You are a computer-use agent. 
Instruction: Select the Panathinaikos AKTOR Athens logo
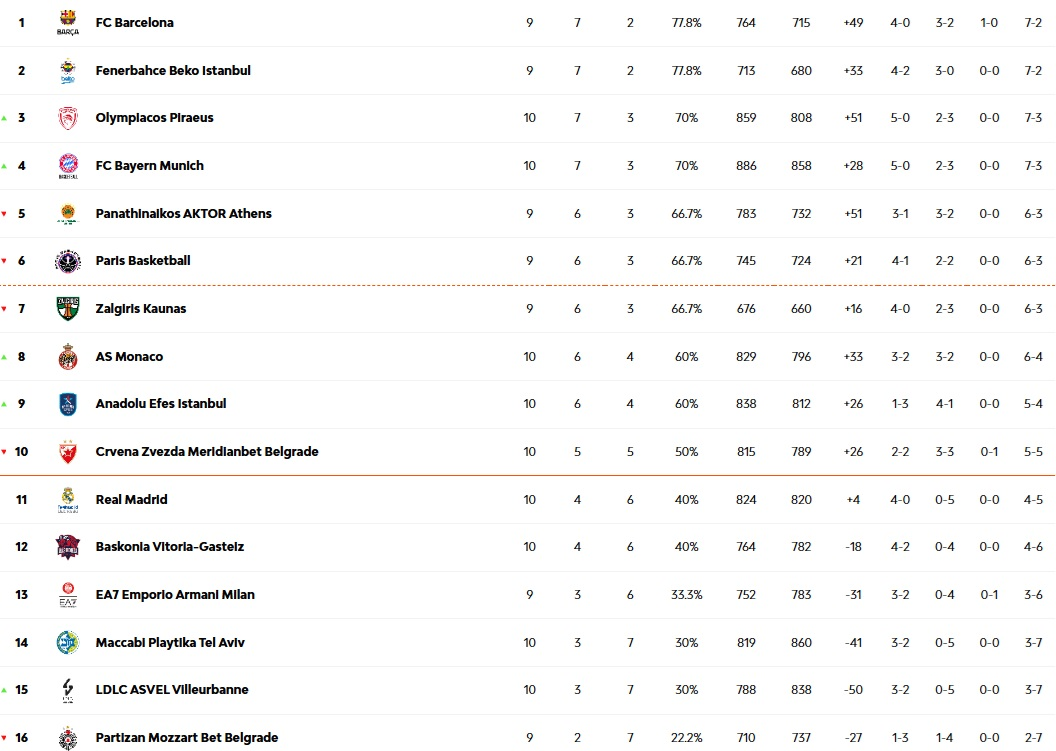coord(68,214)
